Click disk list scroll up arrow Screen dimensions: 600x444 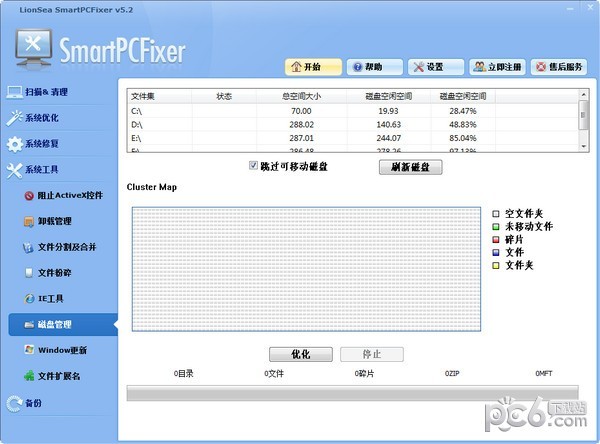(x=584, y=94)
